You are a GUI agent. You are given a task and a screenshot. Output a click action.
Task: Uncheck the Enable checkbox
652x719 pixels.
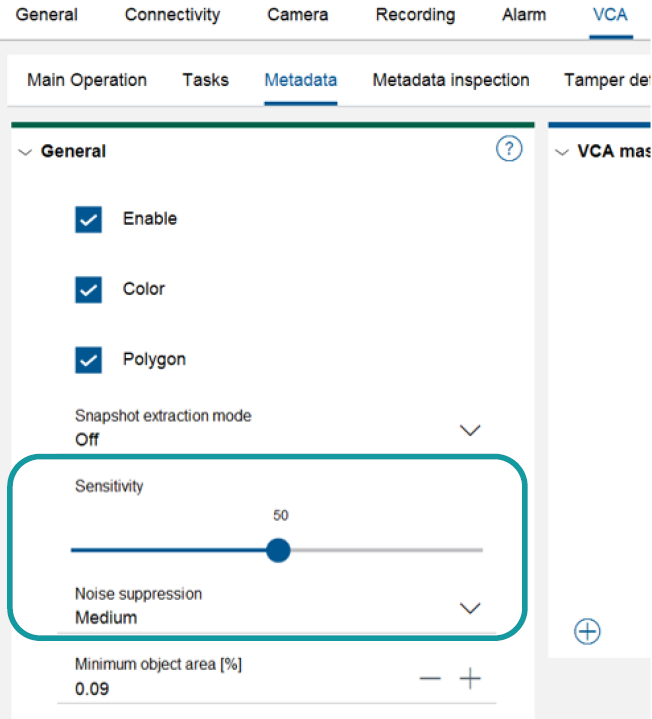(89, 219)
